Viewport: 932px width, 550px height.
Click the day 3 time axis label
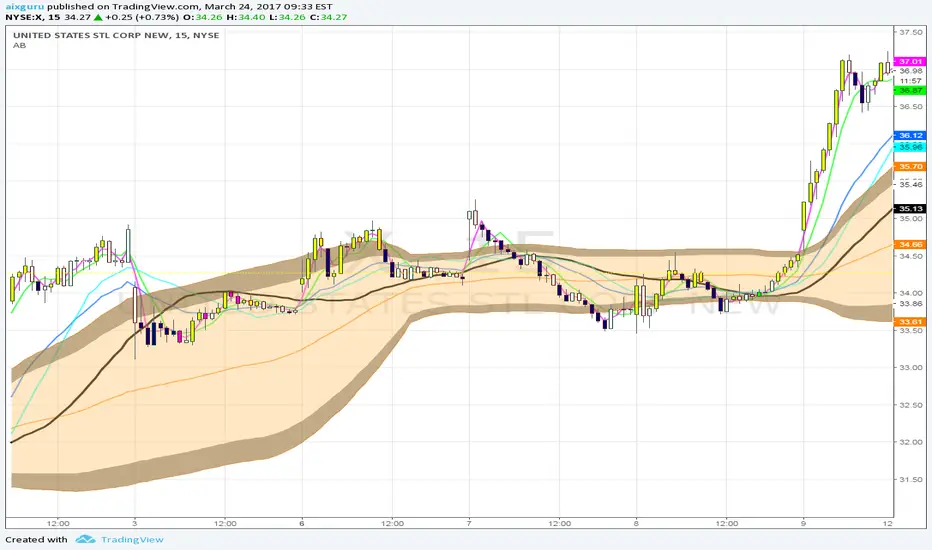click(135, 523)
